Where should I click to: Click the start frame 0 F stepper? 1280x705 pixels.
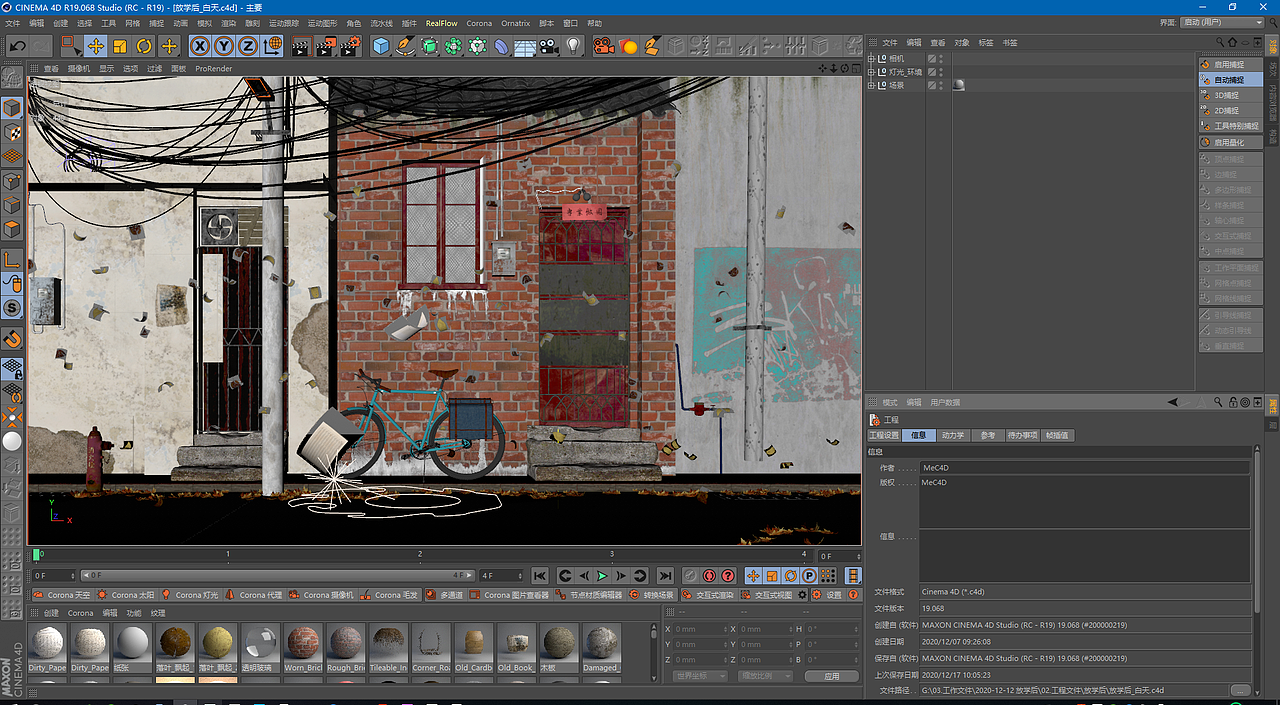(54, 576)
